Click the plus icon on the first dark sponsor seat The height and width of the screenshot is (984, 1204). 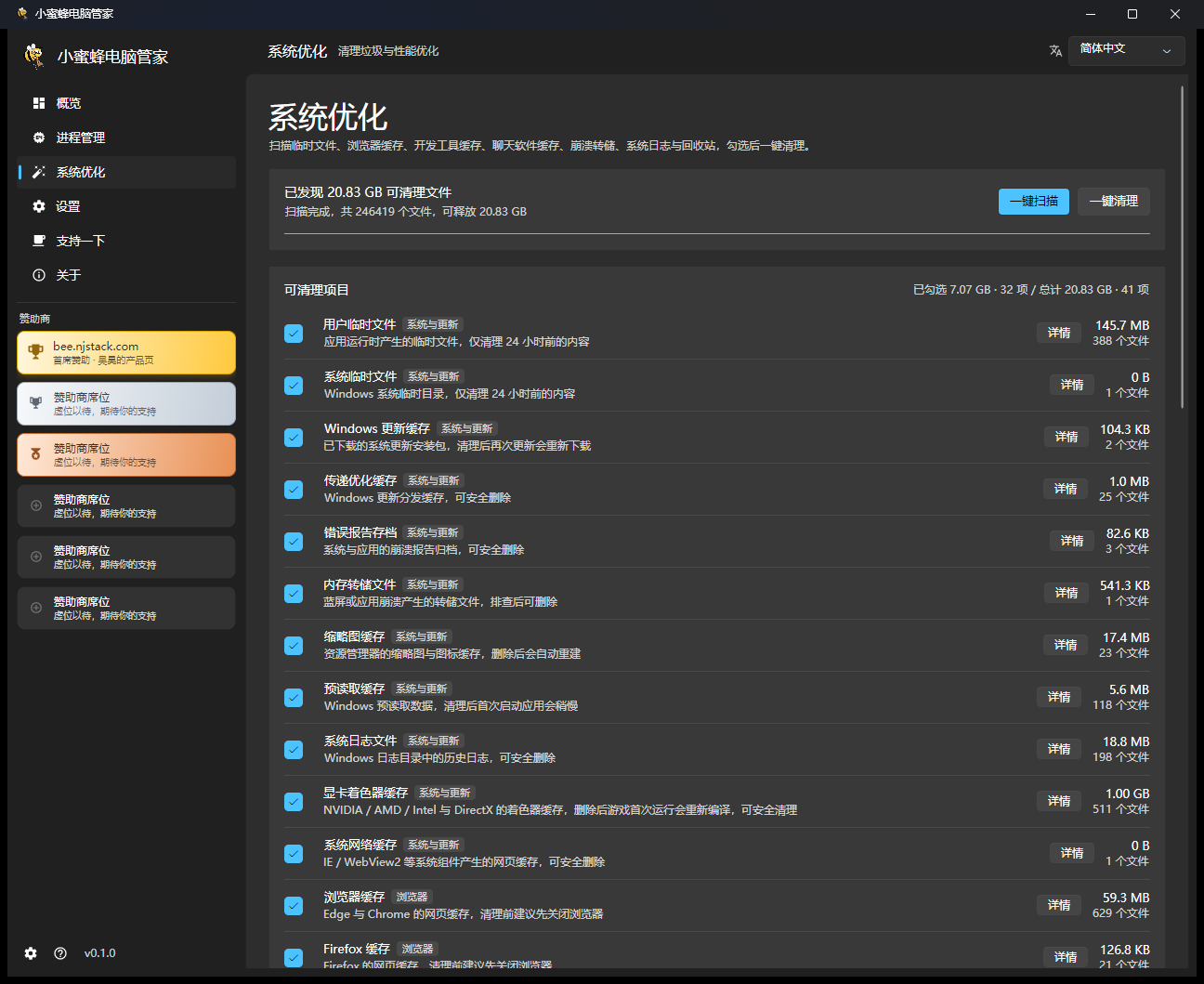pos(36,505)
